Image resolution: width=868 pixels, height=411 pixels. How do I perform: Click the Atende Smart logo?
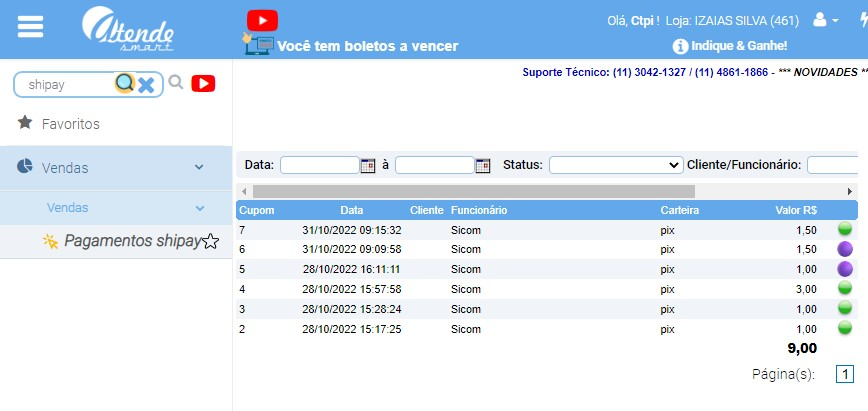(129, 29)
